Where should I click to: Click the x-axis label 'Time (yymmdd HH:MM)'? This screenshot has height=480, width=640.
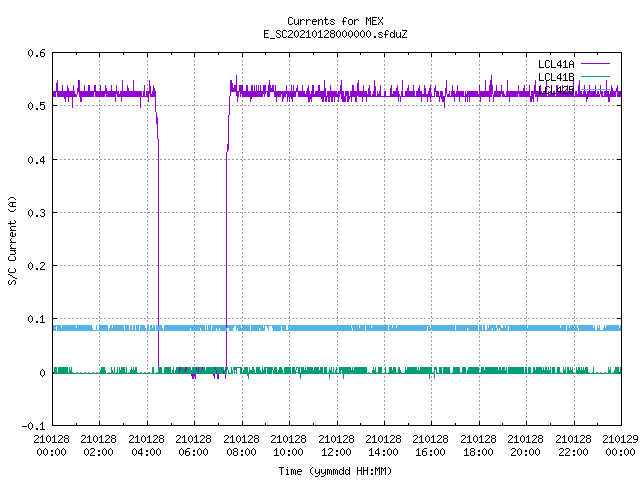[335, 471]
